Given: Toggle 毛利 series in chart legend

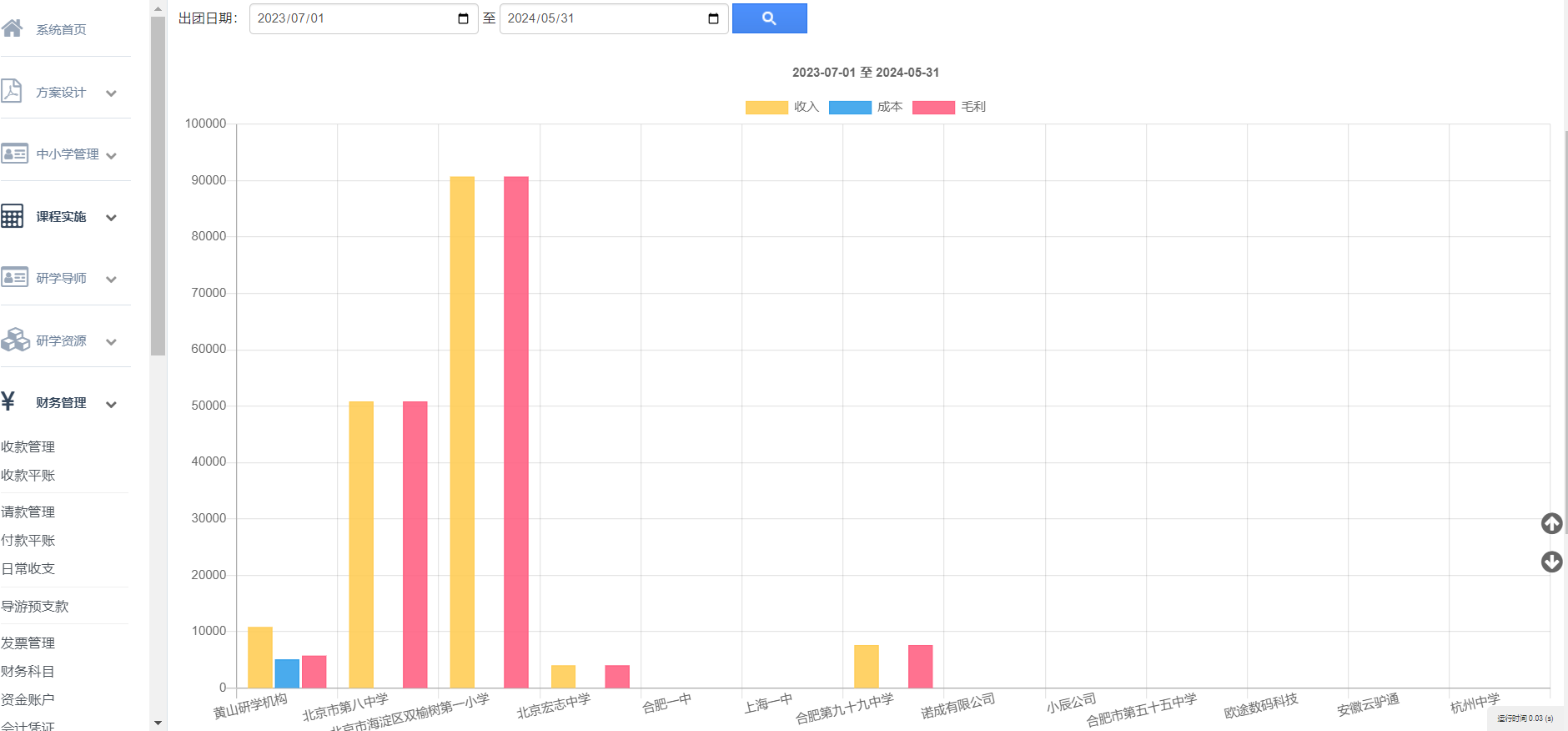Looking at the screenshot, I should pos(949,107).
